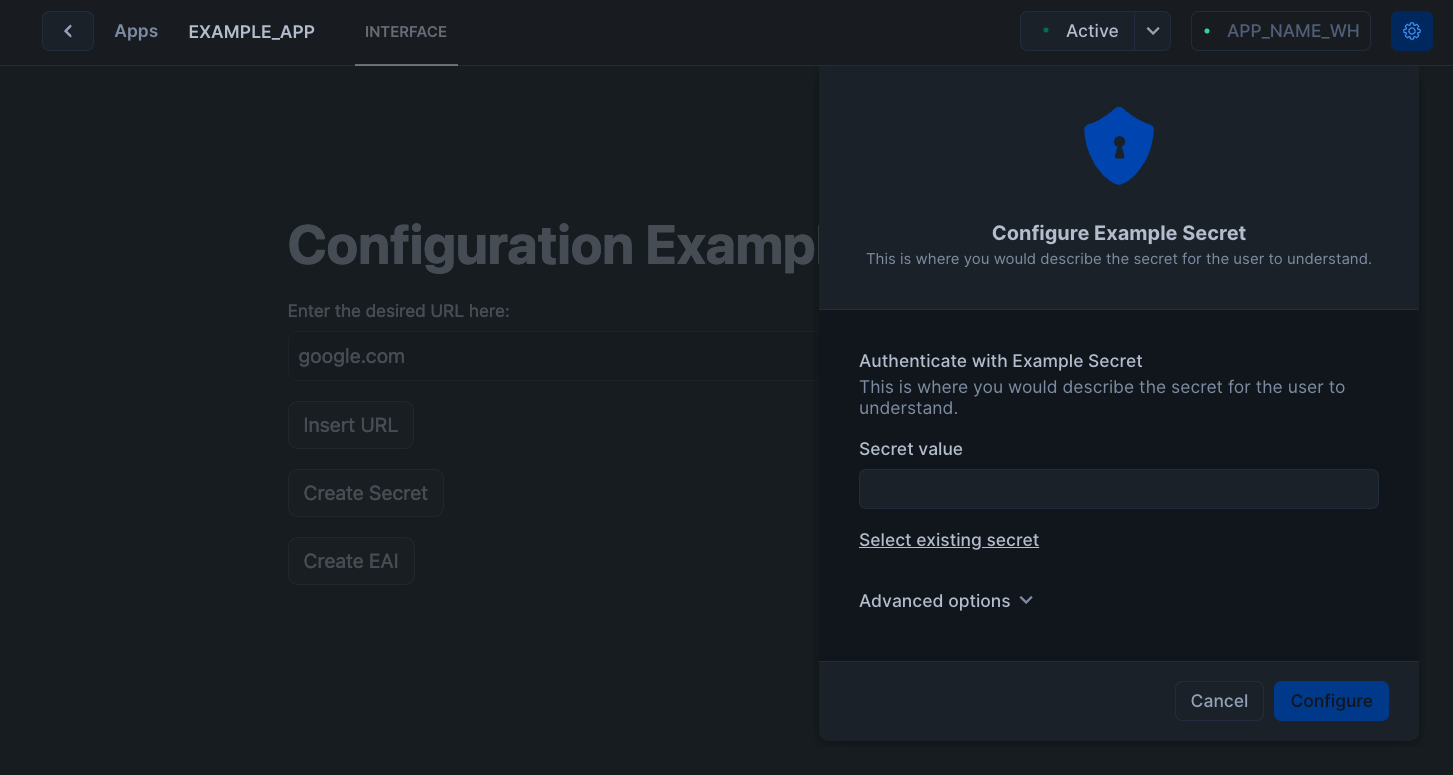Open the Select existing secret link
The image size is (1453, 775).
(948, 540)
